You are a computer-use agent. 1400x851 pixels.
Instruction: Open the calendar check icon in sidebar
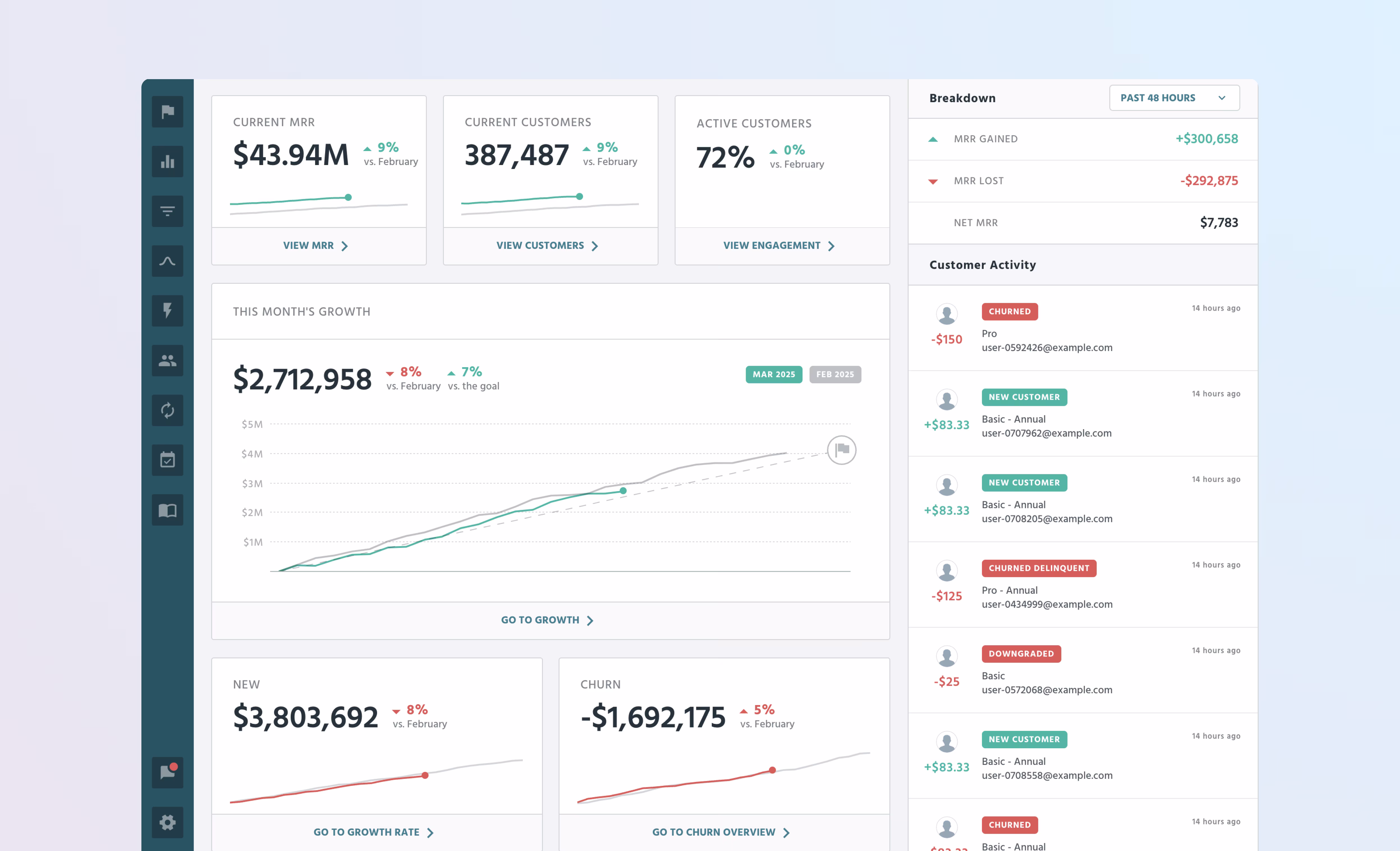167,459
